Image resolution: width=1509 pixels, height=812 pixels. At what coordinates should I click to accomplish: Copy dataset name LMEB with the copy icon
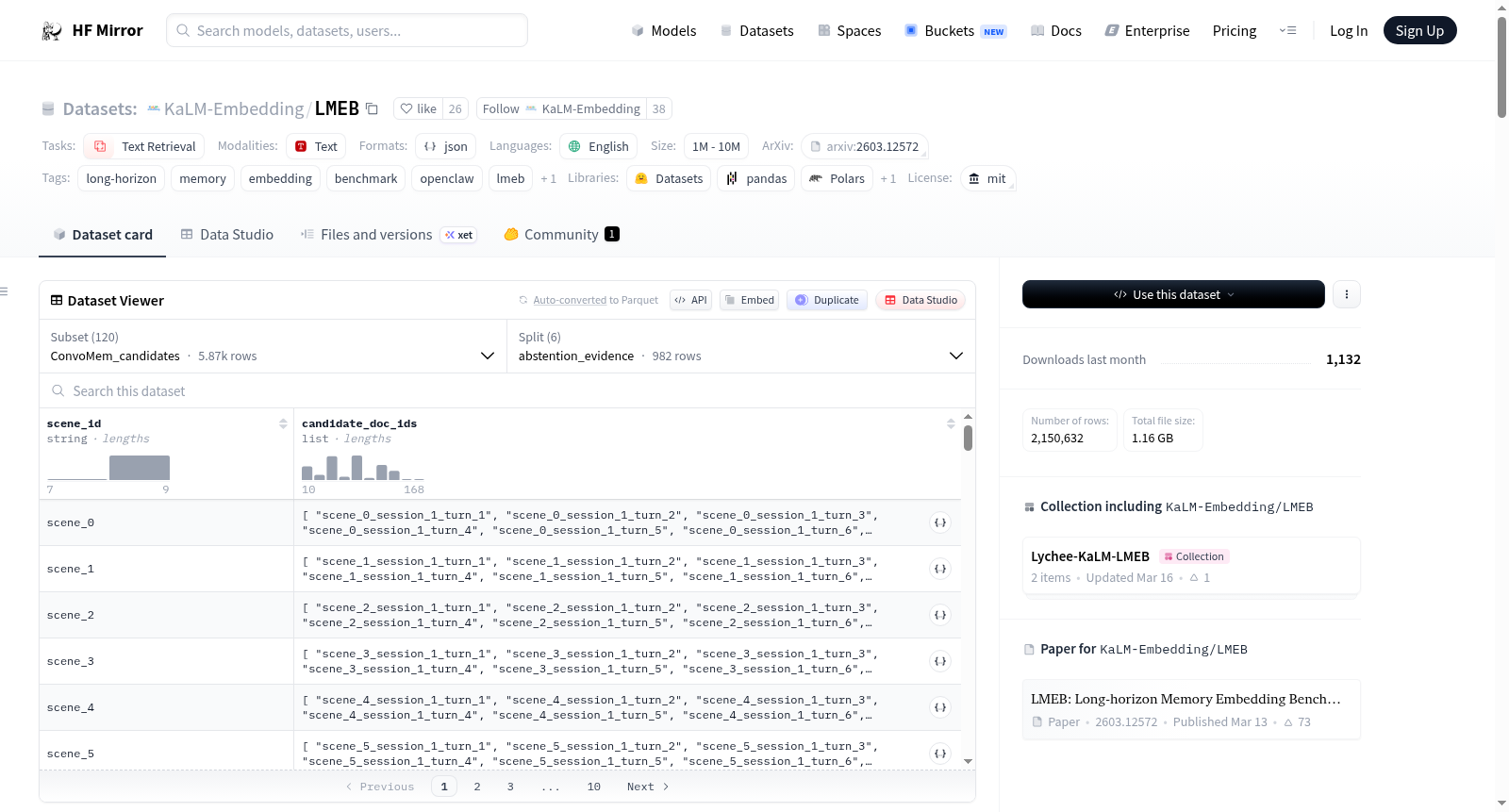tap(373, 108)
